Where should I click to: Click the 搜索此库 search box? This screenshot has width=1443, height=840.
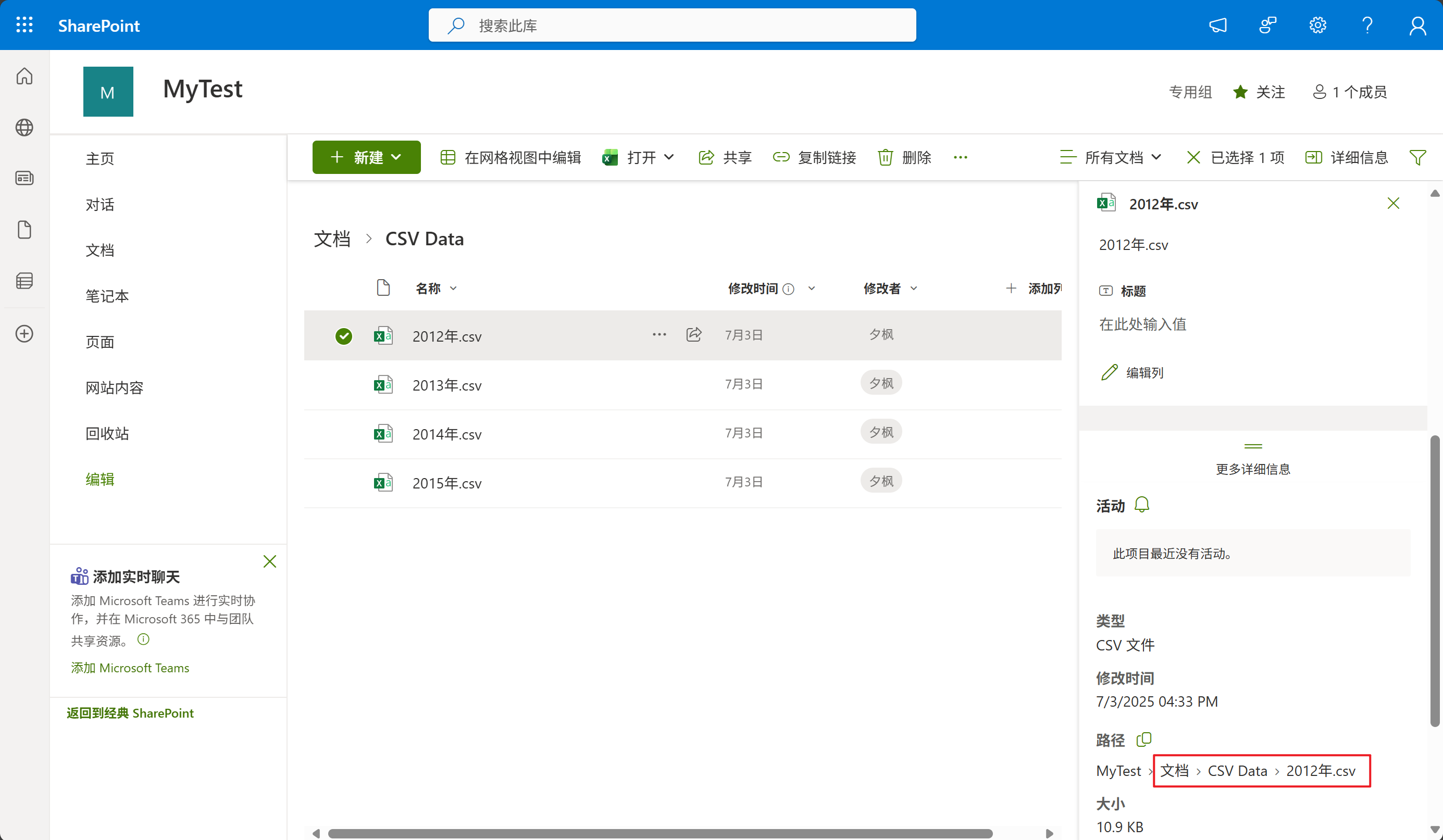click(672, 25)
